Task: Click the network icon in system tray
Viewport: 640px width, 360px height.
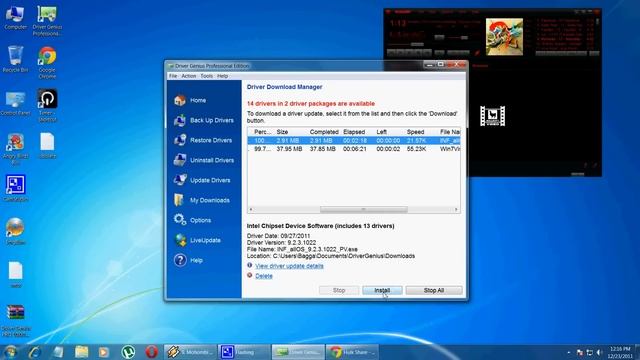Action: 589,352
